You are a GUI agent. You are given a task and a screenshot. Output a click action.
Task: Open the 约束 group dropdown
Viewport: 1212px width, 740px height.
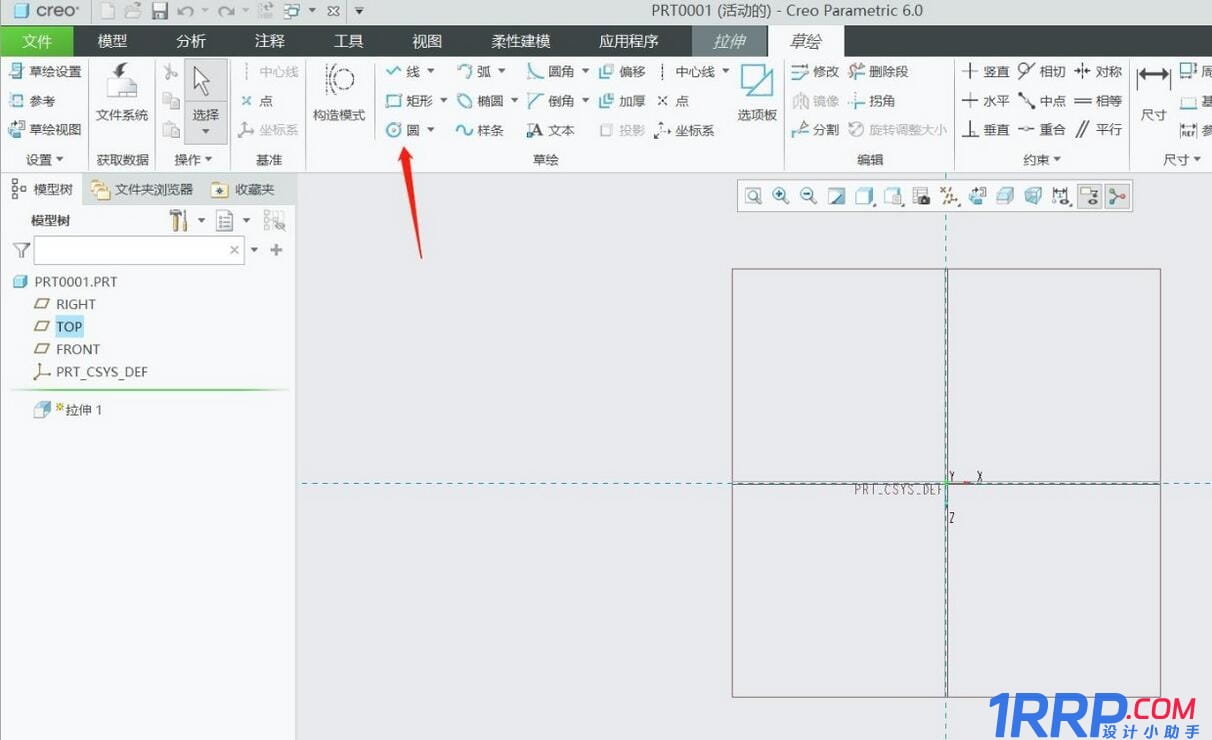pyautogui.click(x=1042, y=160)
